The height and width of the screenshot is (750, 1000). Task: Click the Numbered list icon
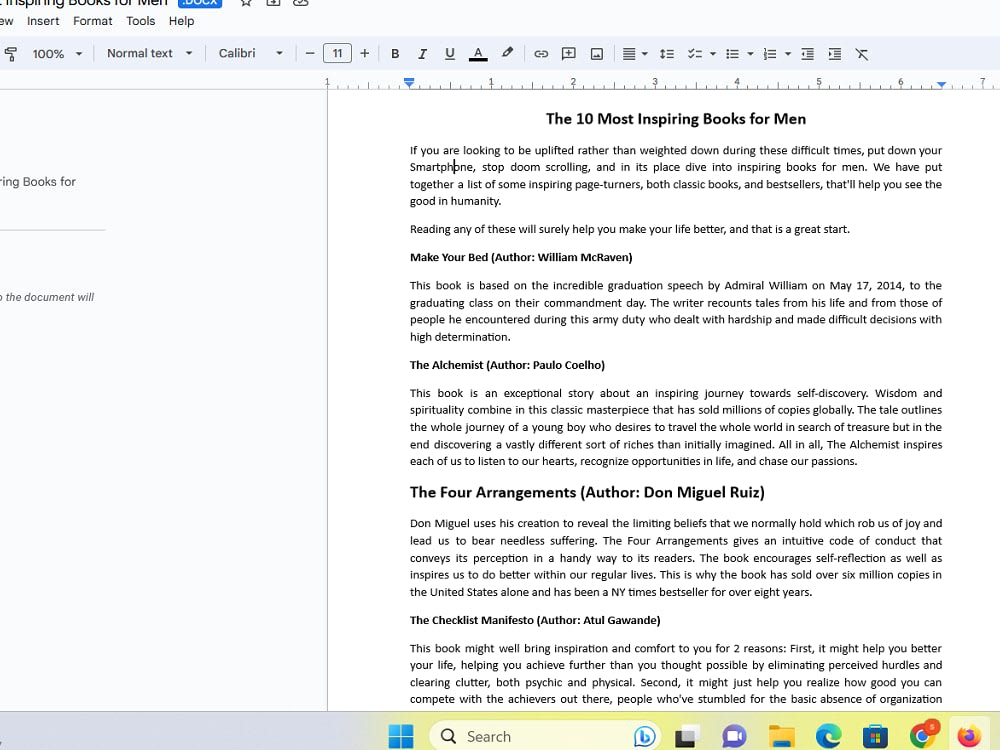[770, 54]
